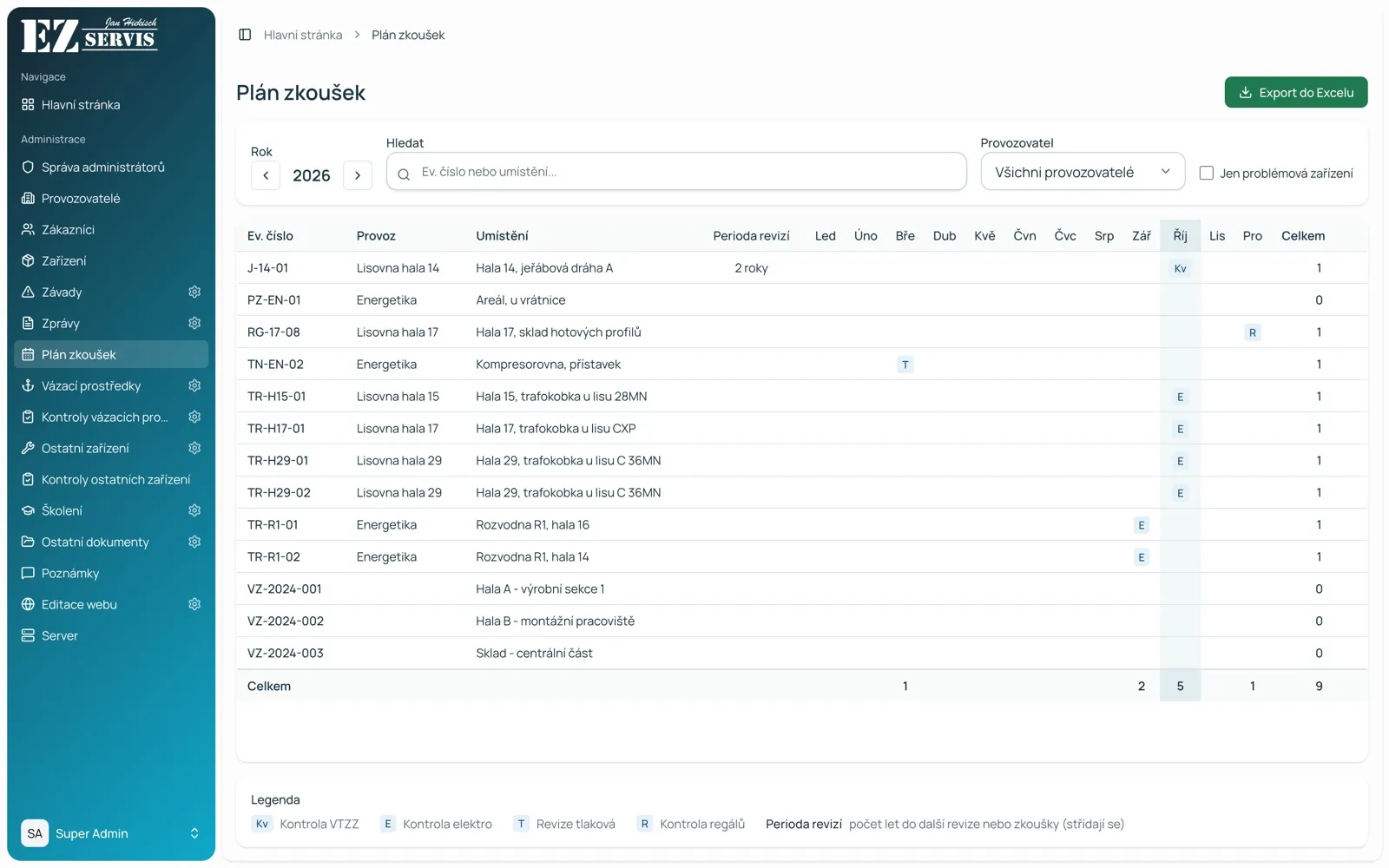Image resolution: width=1389 pixels, height=868 pixels.
Task: Click gear icon beside Kontroly vázacích pro...
Action: [x=194, y=417]
